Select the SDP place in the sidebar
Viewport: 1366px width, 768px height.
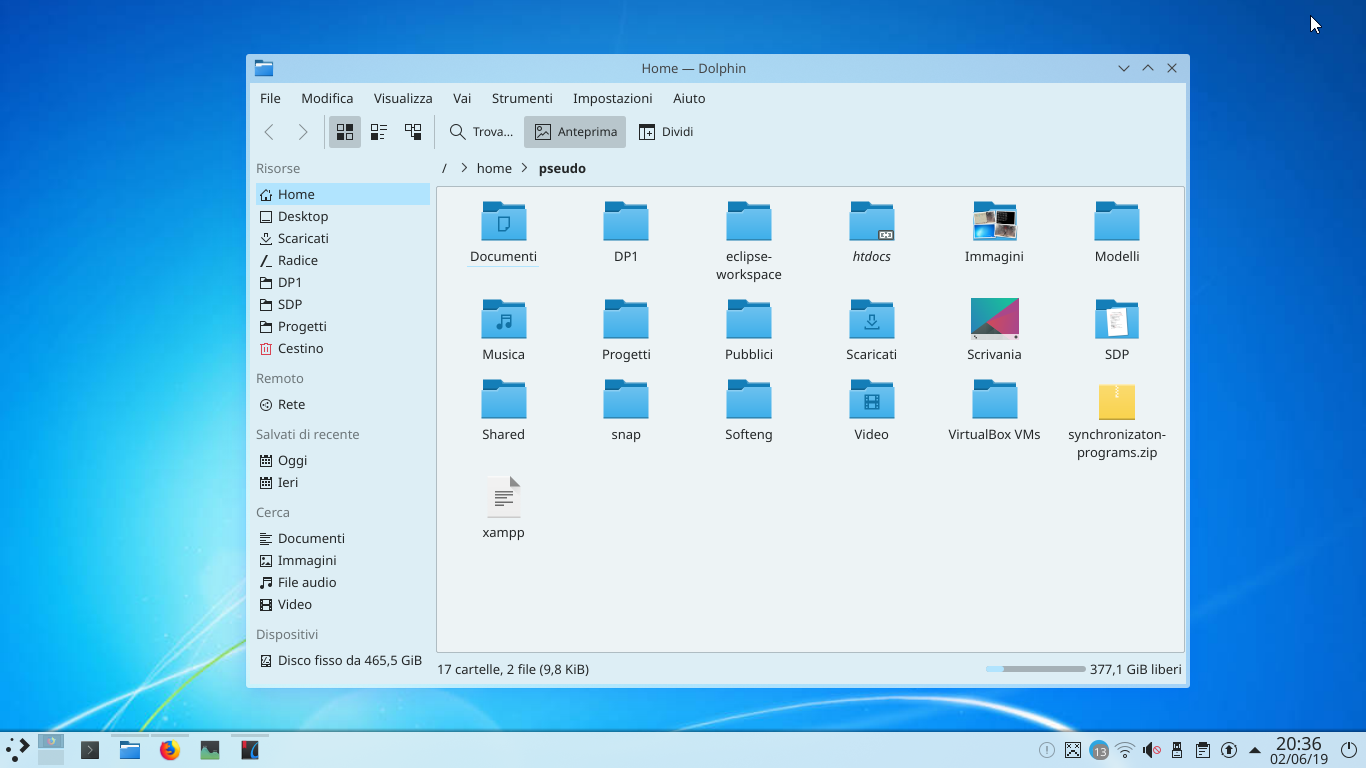coord(343,304)
